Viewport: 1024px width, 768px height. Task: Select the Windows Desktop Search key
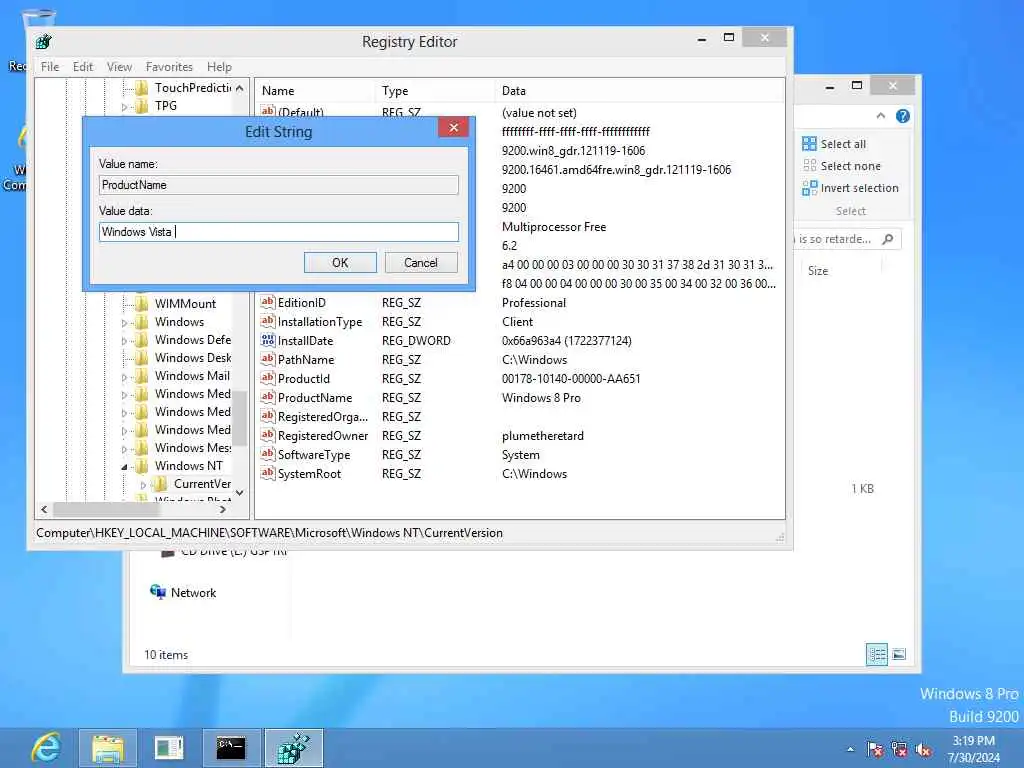[x=193, y=358]
